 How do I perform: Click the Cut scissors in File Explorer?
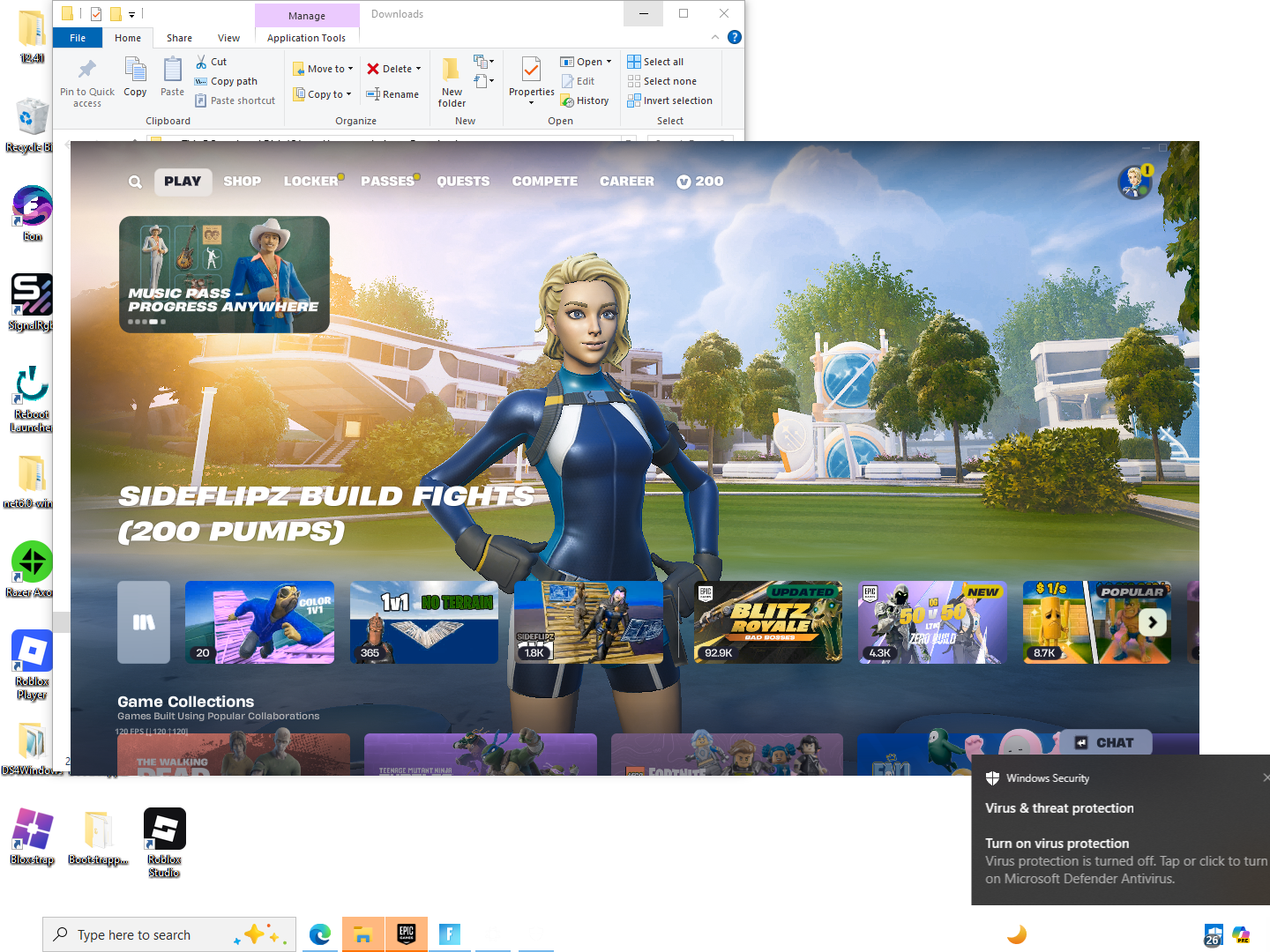click(211, 62)
